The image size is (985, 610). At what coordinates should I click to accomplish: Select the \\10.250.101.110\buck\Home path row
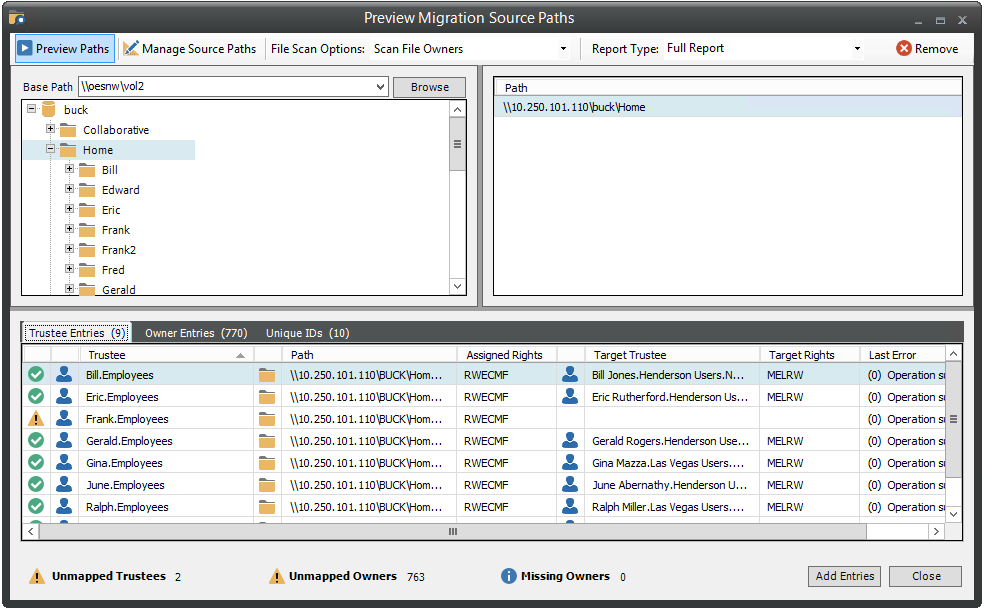727,107
